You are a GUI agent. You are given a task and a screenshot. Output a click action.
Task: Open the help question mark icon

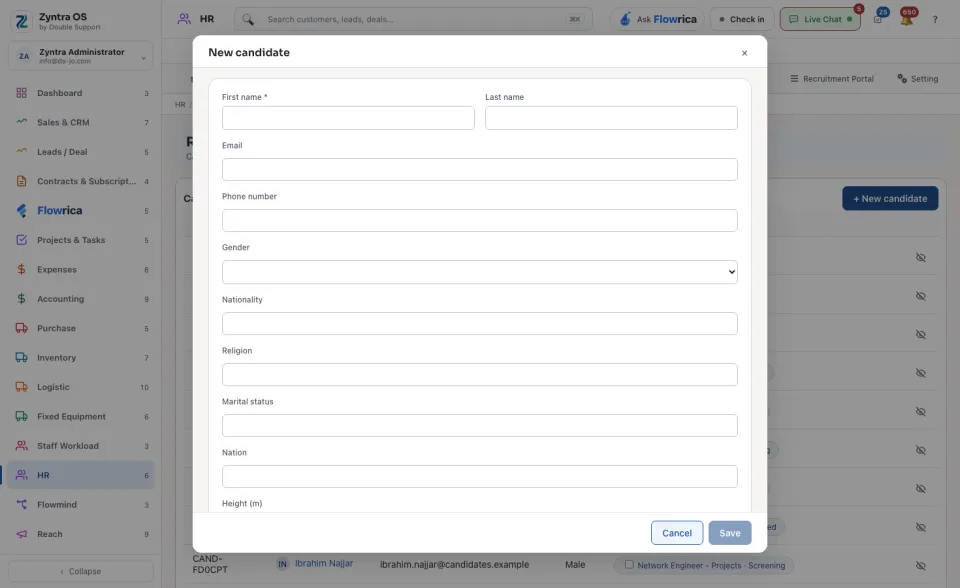[x=935, y=20]
